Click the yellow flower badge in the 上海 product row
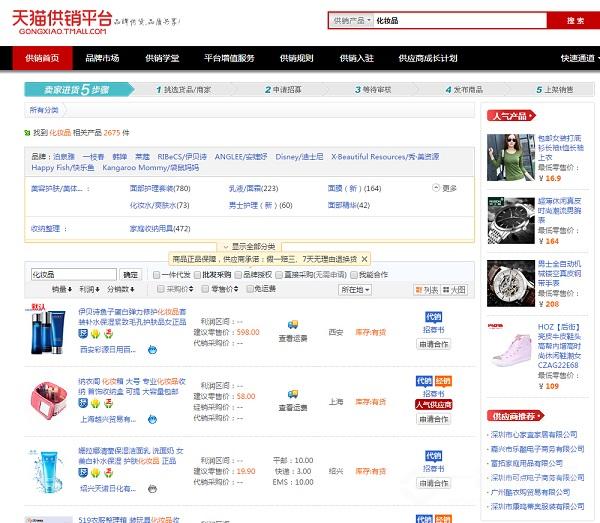The width and height of the screenshot is (600, 523). coord(96,403)
